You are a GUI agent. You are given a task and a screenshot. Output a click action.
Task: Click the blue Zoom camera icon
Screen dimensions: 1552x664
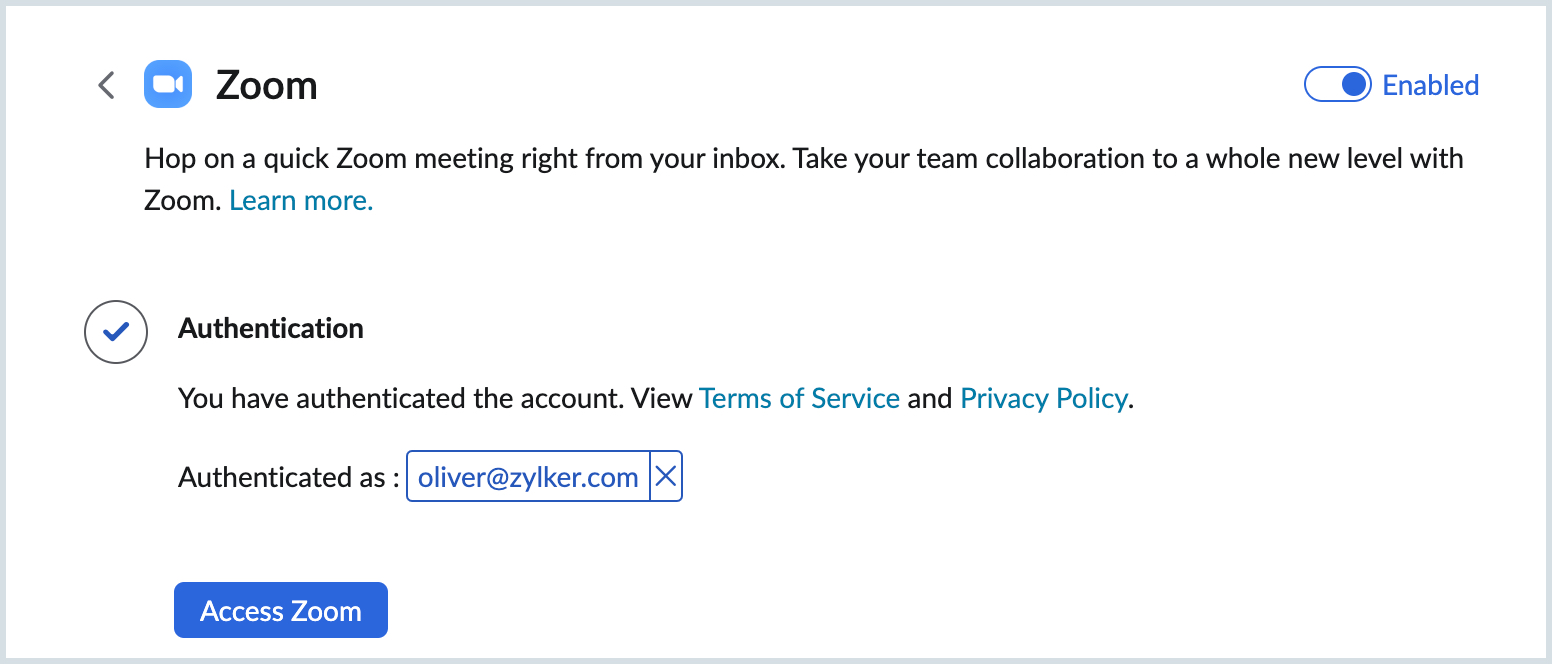pos(168,85)
